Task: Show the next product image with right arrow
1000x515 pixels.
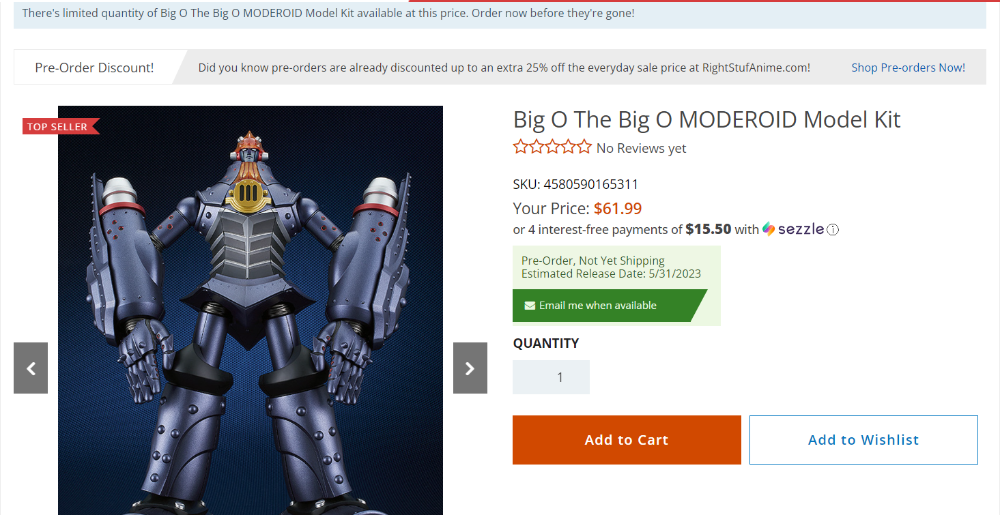Action: click(470, 368)
